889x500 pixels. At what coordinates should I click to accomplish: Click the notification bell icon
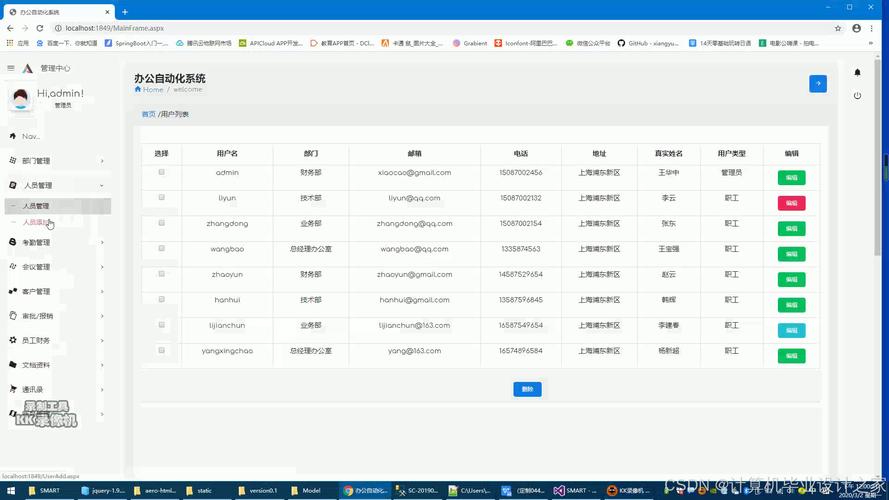[857, 73]
